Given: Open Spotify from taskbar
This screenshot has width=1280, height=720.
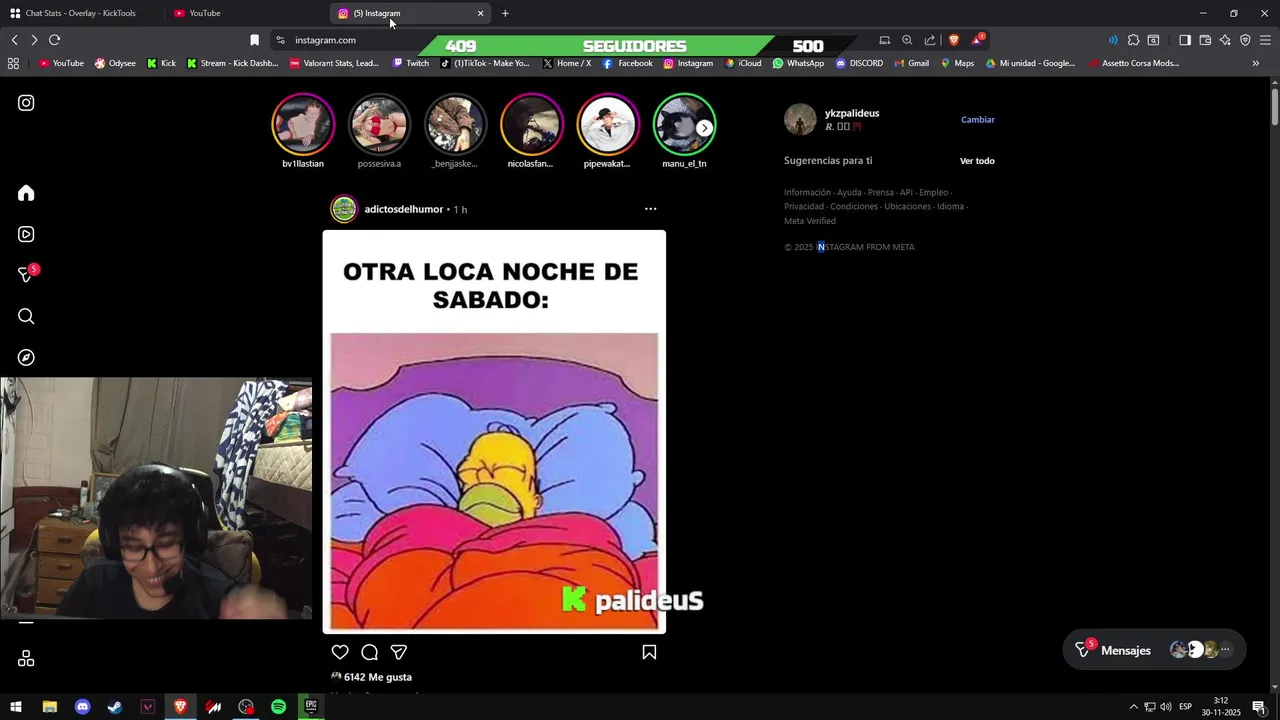Looking at the screenshot, I should 279,707.
